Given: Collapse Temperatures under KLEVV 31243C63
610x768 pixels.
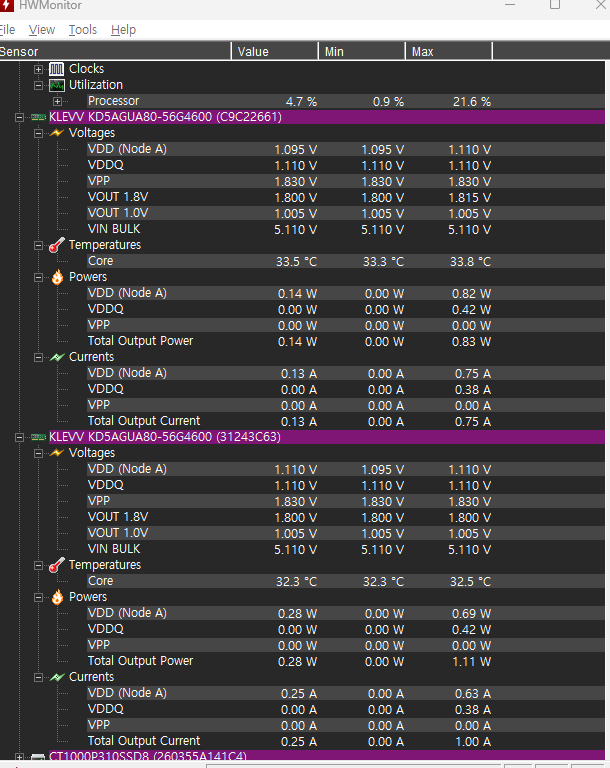Looking at the screenshot, I should (38, 565).
